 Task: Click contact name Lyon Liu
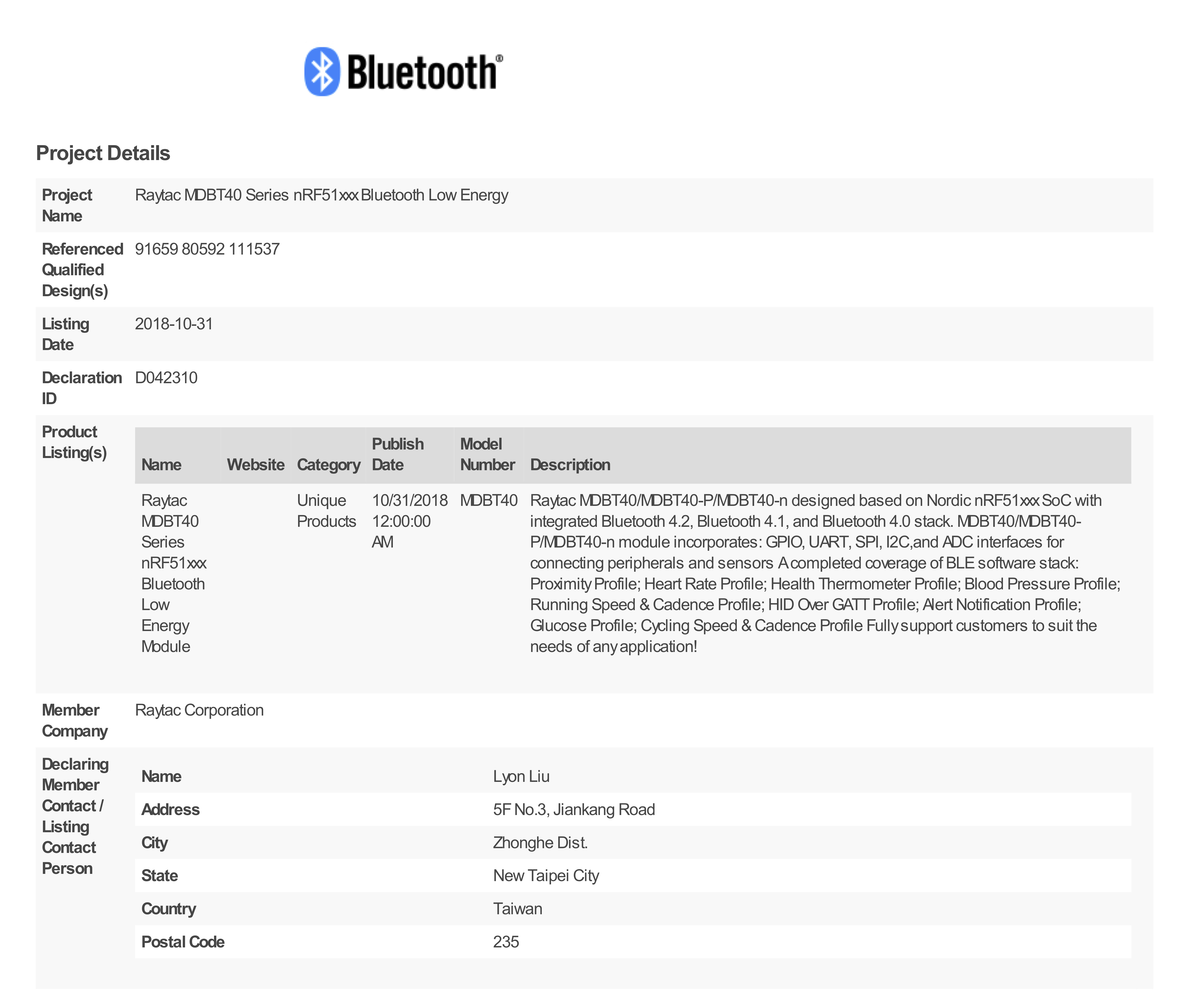point(521,777)
